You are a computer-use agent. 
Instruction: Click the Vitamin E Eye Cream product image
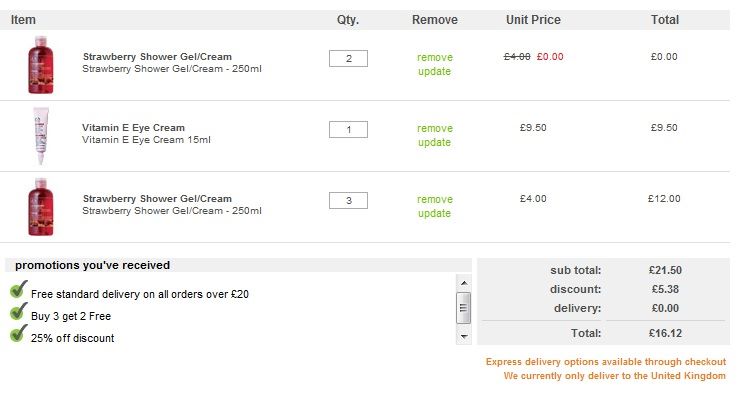point(40,136)
